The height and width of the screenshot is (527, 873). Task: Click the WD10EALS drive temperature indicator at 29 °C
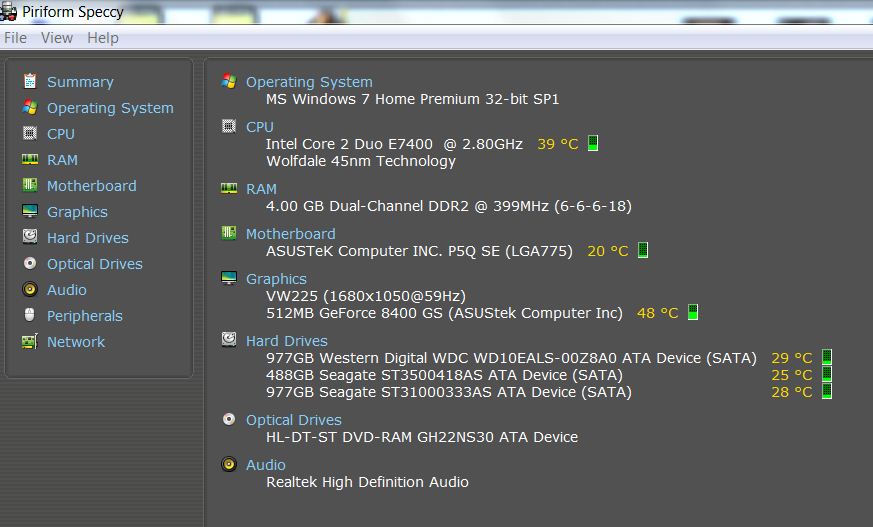(x=827, y=357)
